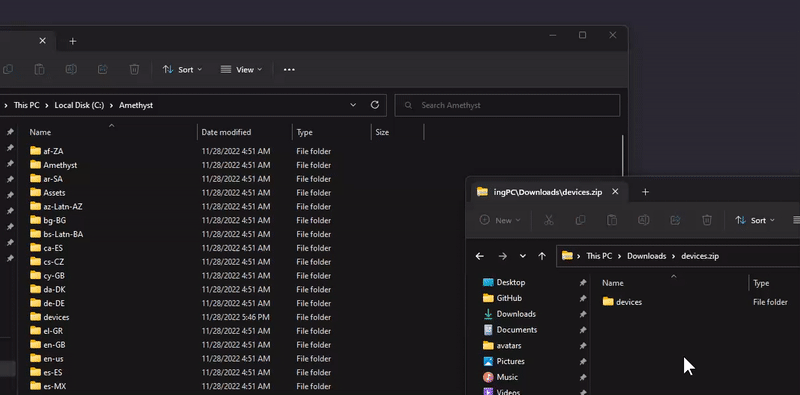The width and height of the screenshot is (800, 395).
Task: Open the recent locations chevron in devices.zip
Action: click(x=522, y=256)
